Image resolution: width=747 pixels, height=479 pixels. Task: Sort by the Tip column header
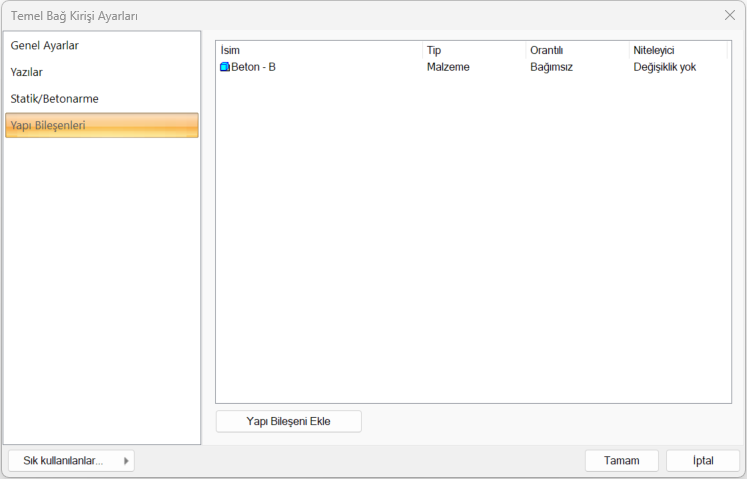tap(474, 50)
